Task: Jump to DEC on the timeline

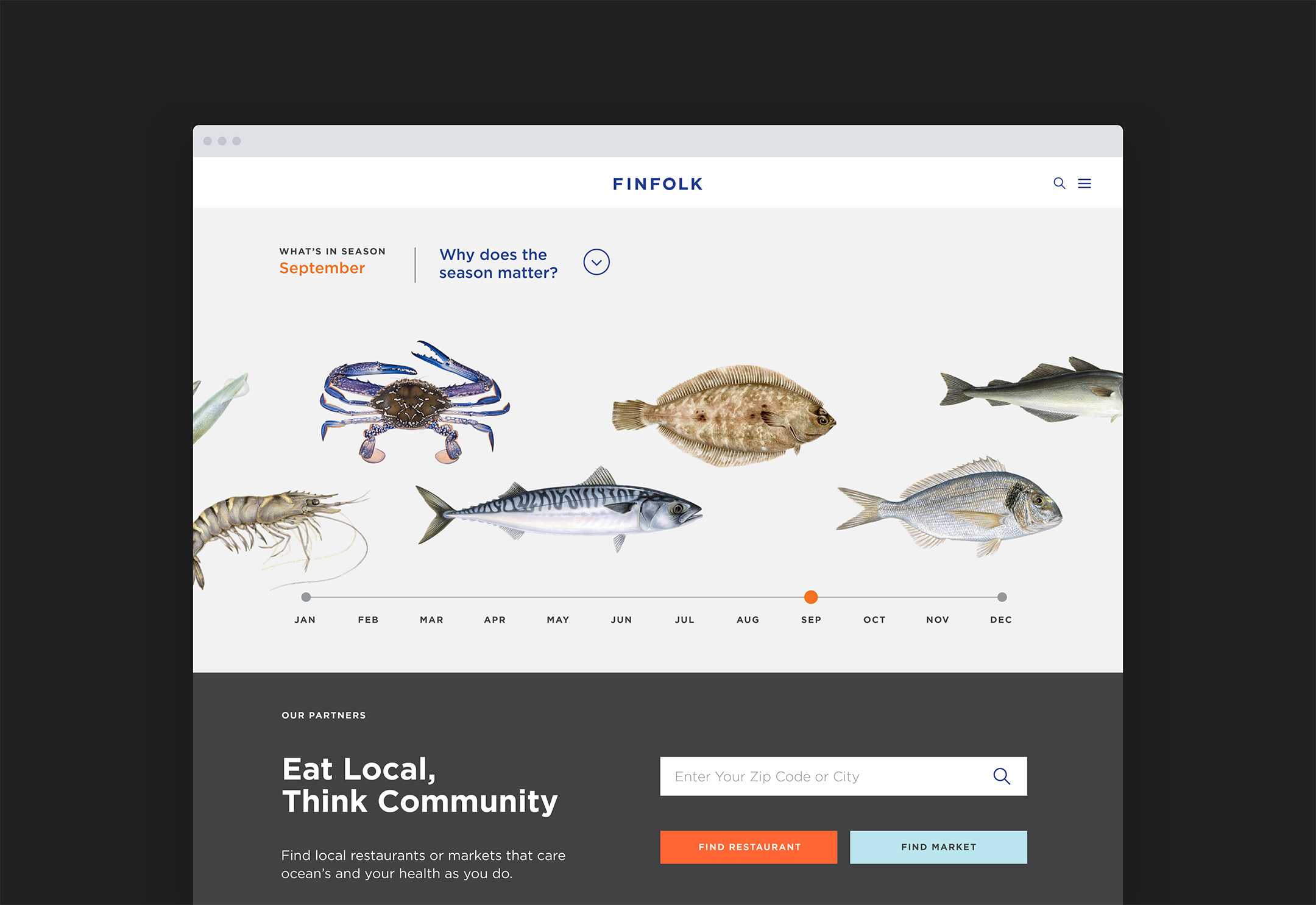Action: click(1001, 620)
